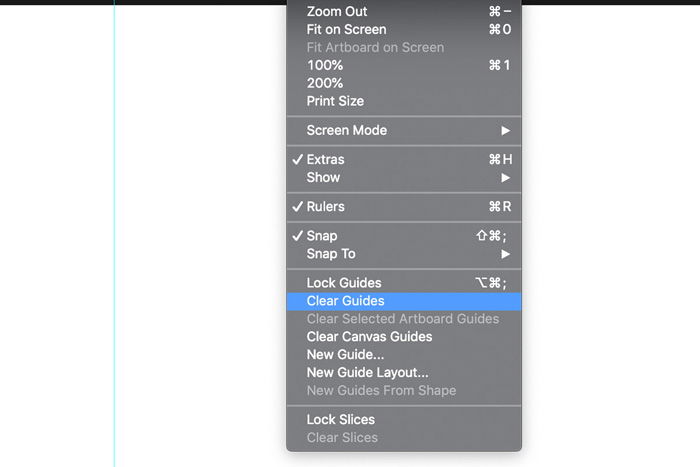Choose Clear Canvas Guides

click(x=404, y=337)
